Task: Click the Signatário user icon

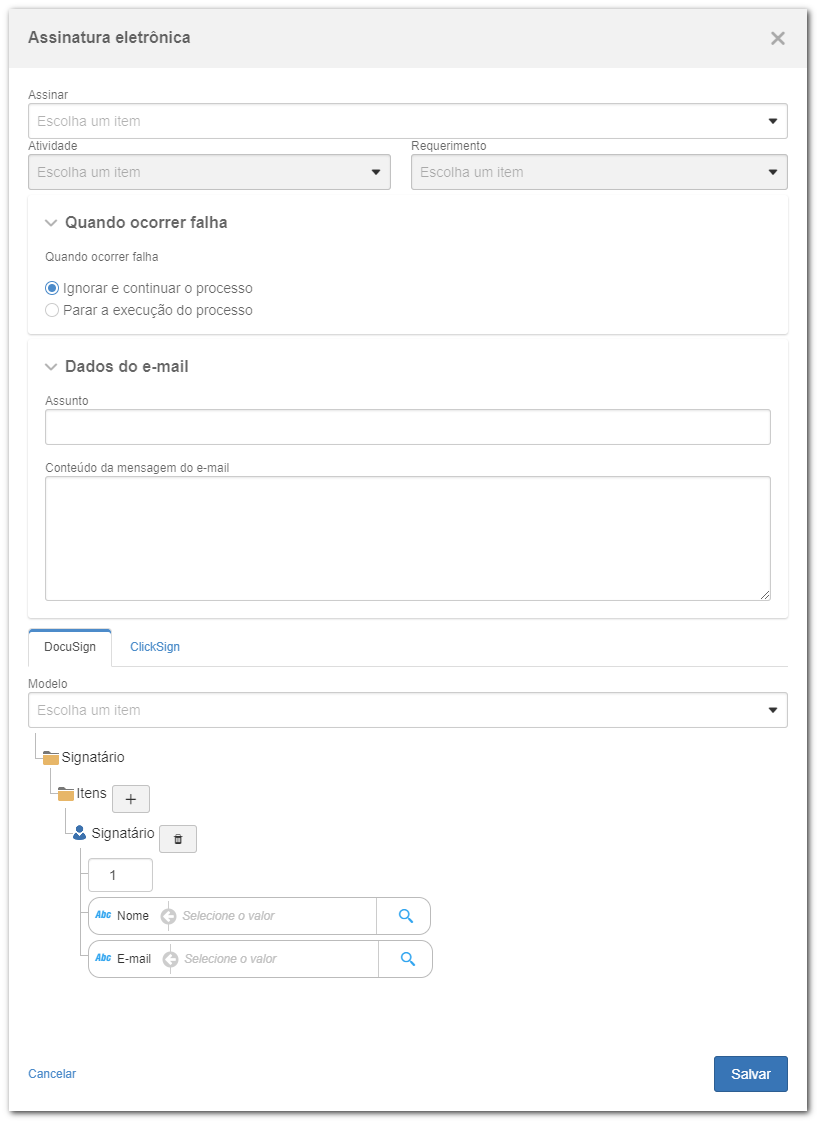Action: coord(79,833)
